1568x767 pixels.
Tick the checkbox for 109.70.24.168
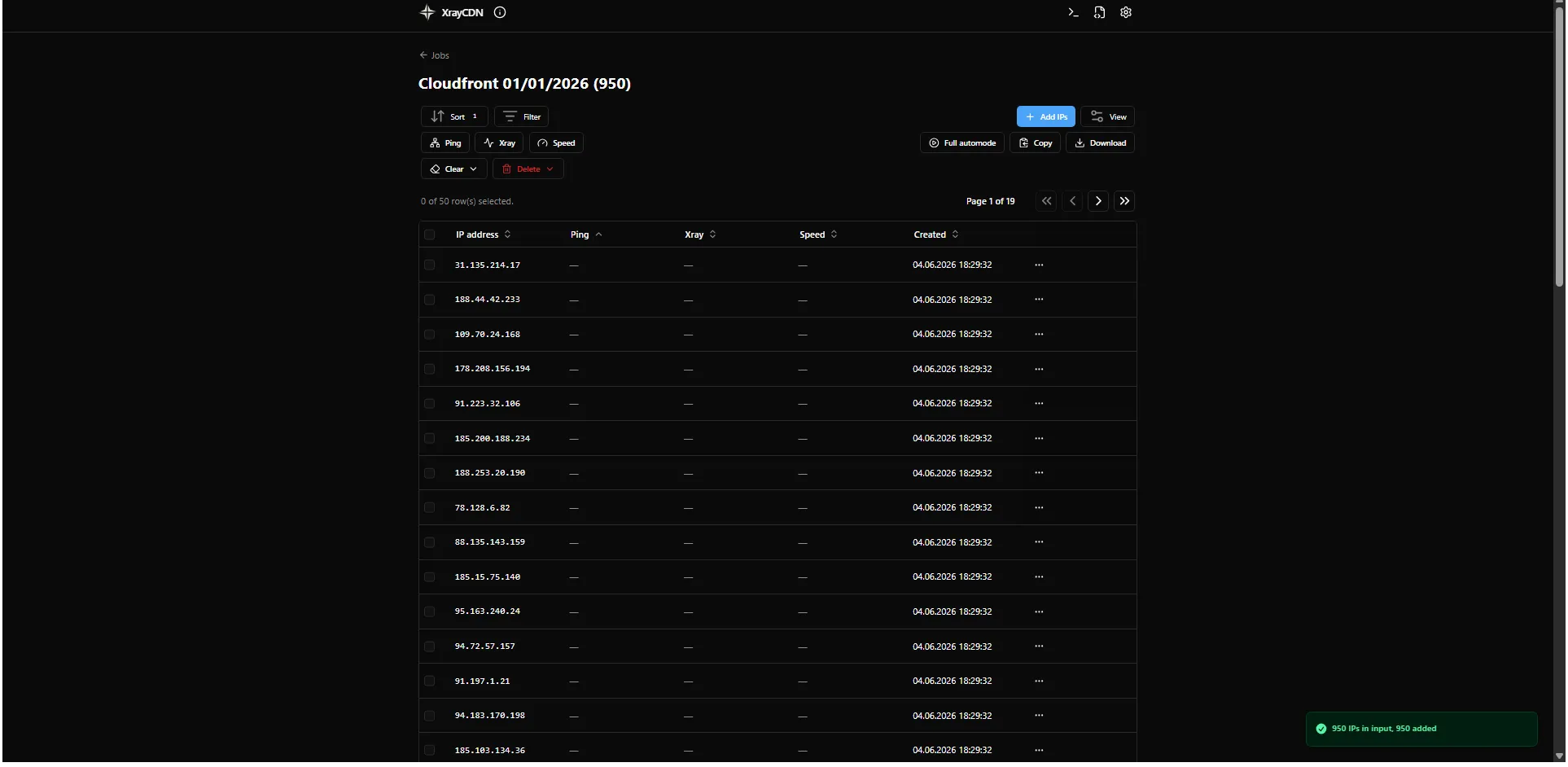(430, 335)
